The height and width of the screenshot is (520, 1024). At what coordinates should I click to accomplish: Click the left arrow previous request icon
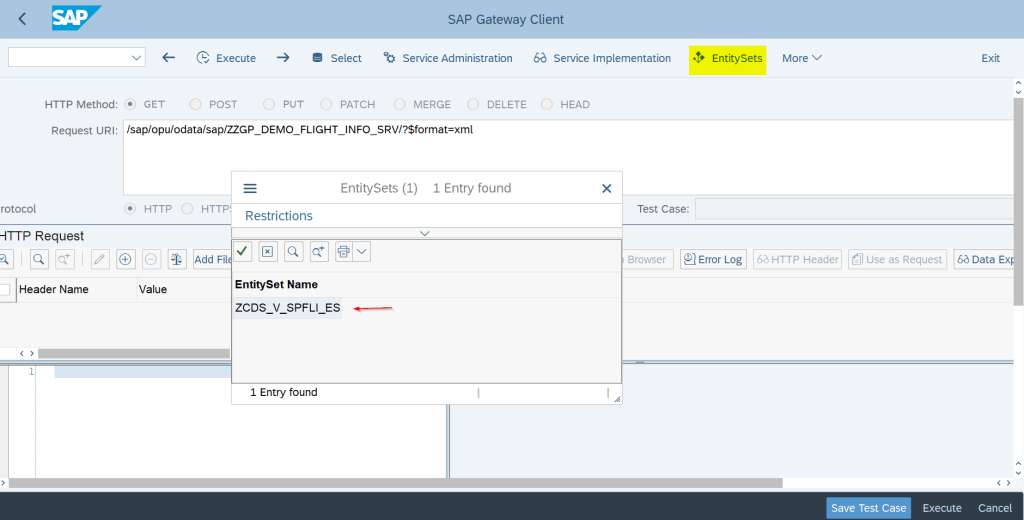[168, 58]
